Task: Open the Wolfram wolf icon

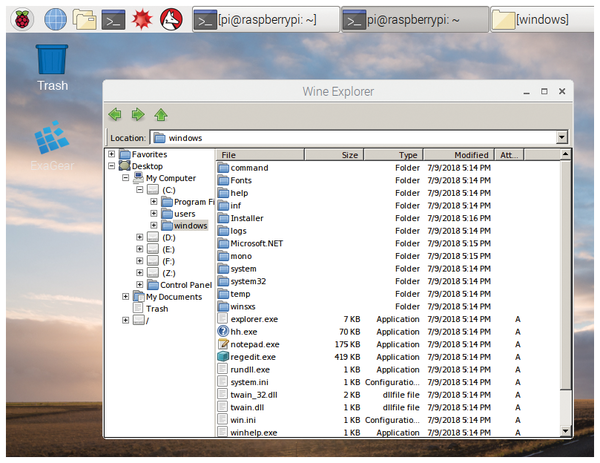Action: point(171,19)
